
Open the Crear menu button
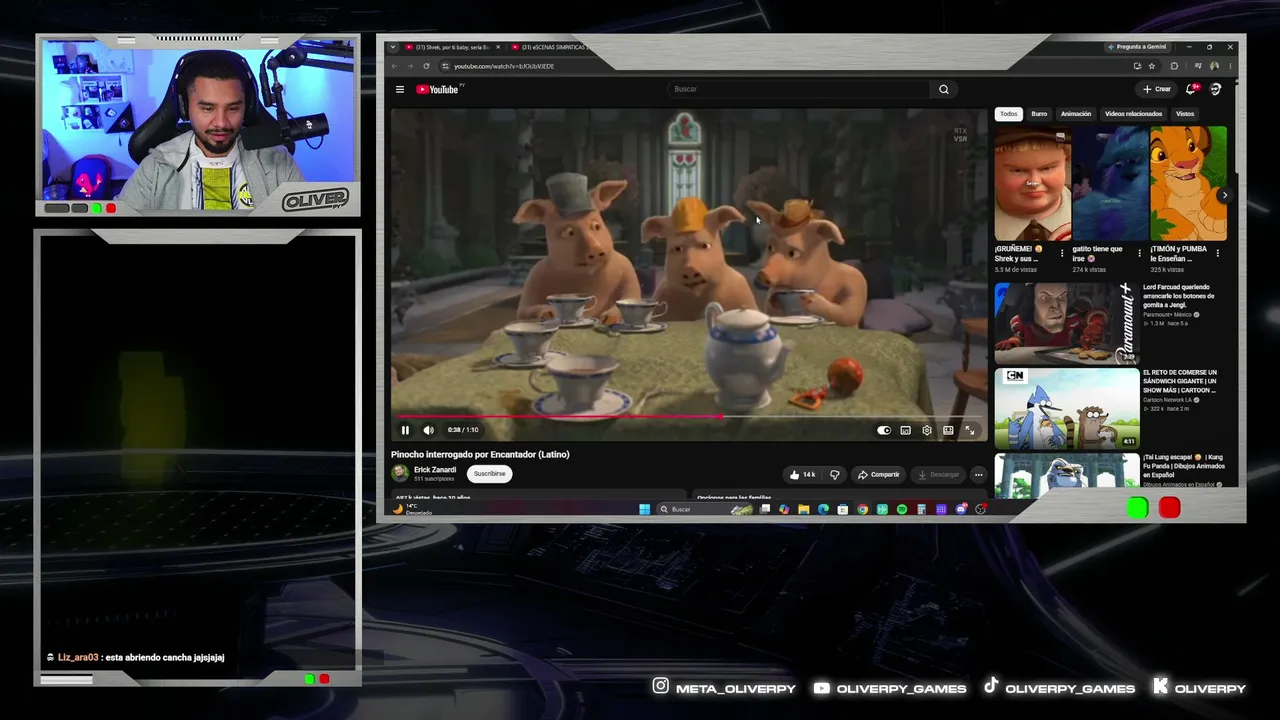click(x=1157, y=89)
